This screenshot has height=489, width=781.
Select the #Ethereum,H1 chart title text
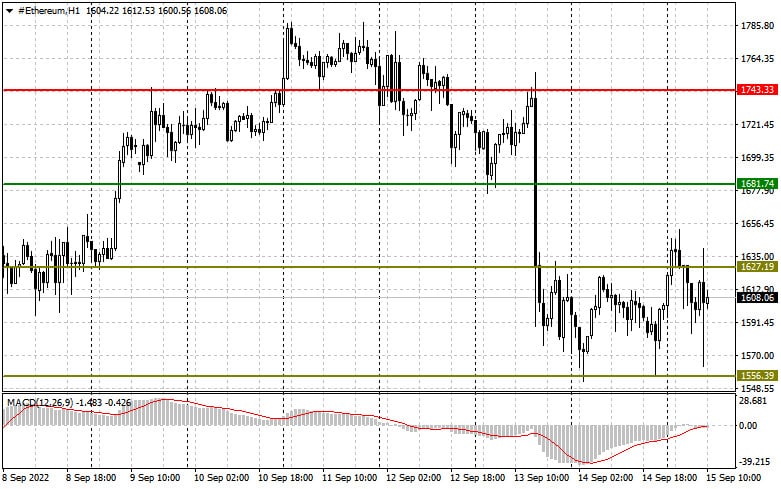pos(49,10)
